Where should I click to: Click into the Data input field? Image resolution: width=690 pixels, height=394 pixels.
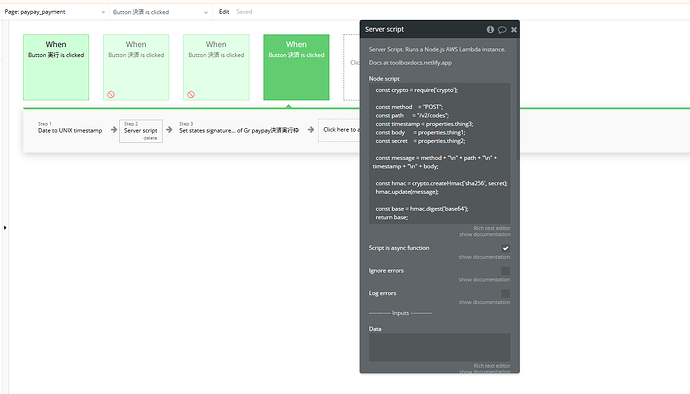click(439, 347)
